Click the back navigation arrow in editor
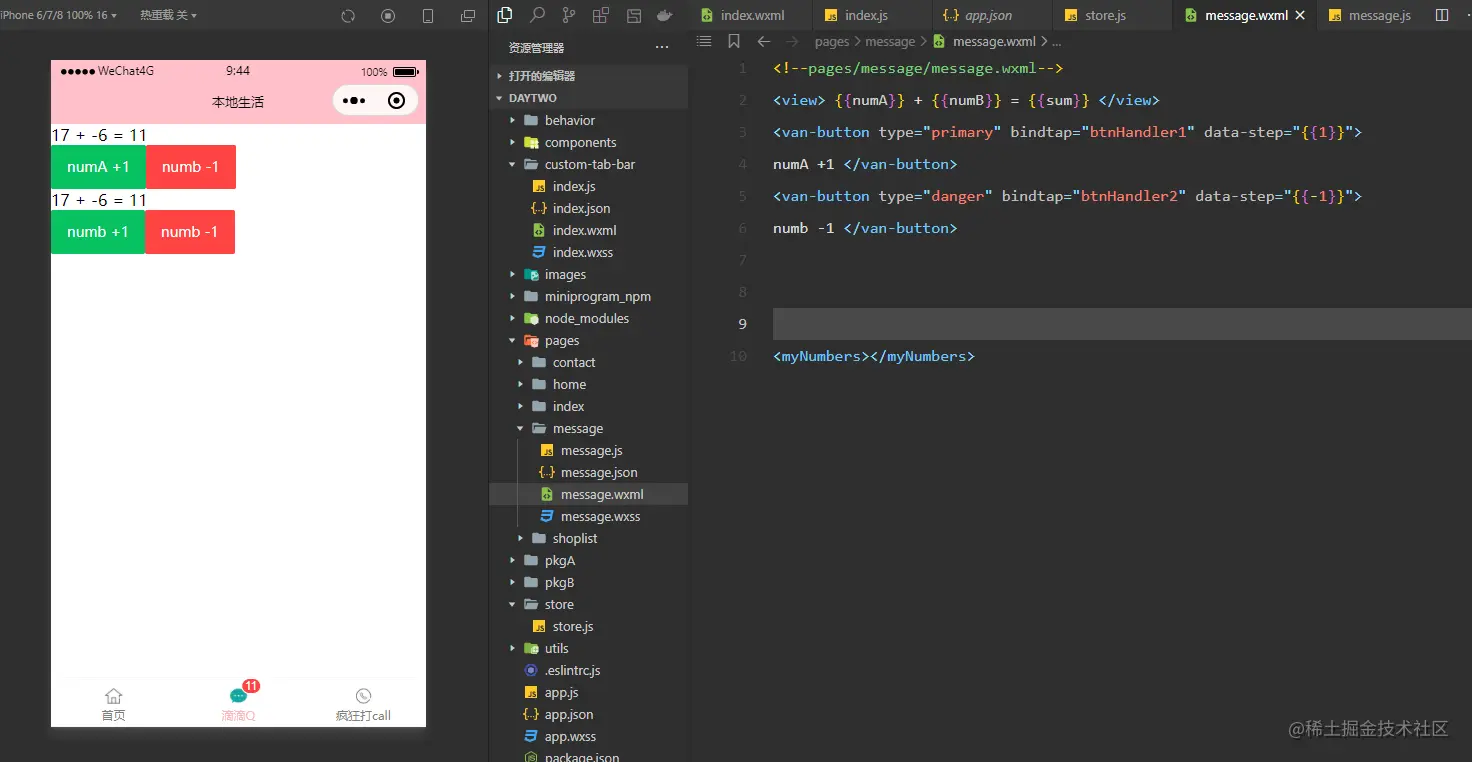Image resolution: width=1472 pixels, height=762 pixels. tap(764, 41)
